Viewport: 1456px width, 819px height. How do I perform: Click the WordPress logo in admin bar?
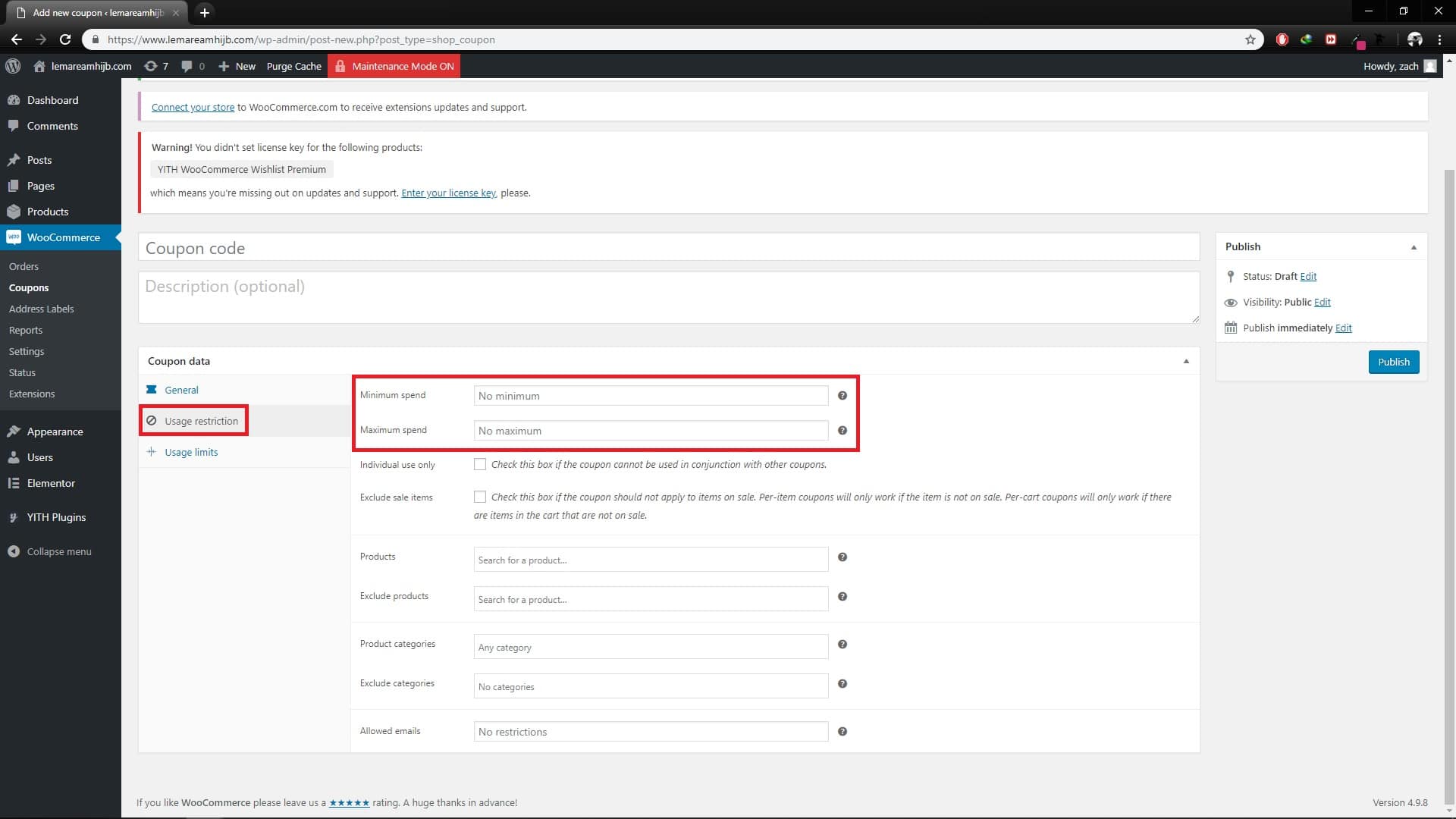click(13, 66)
